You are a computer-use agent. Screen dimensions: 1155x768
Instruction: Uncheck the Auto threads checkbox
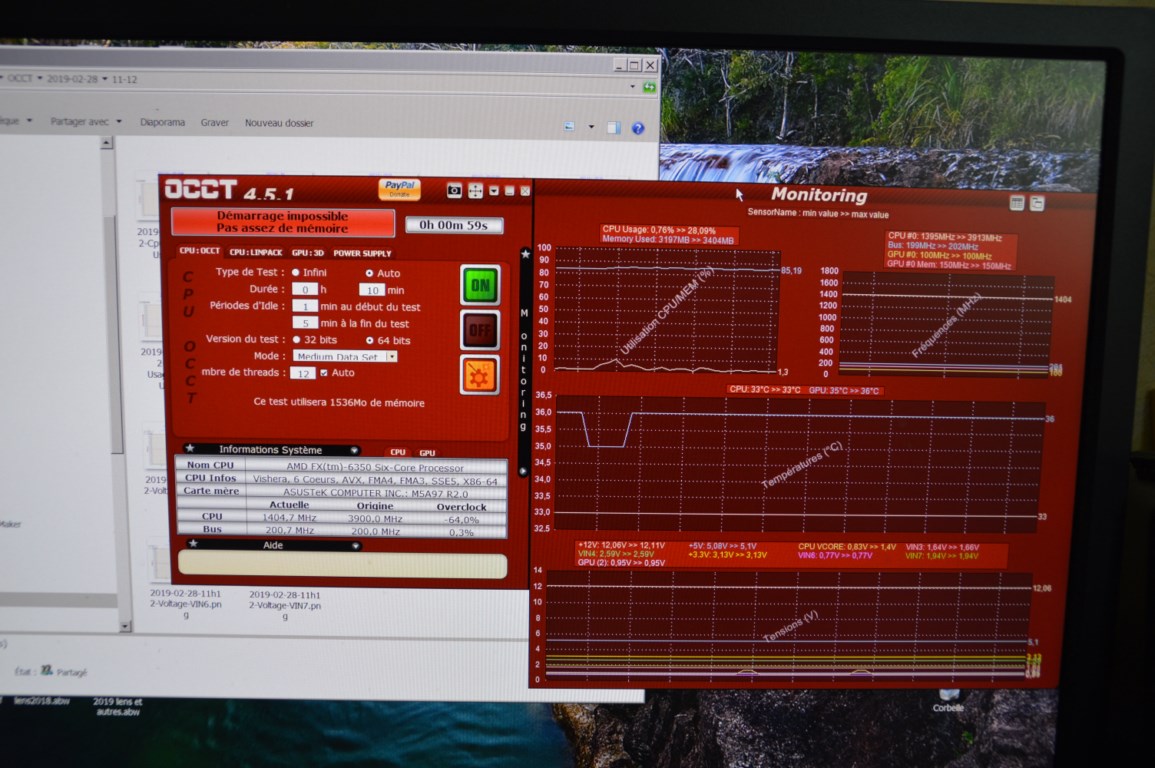[323, 373]
